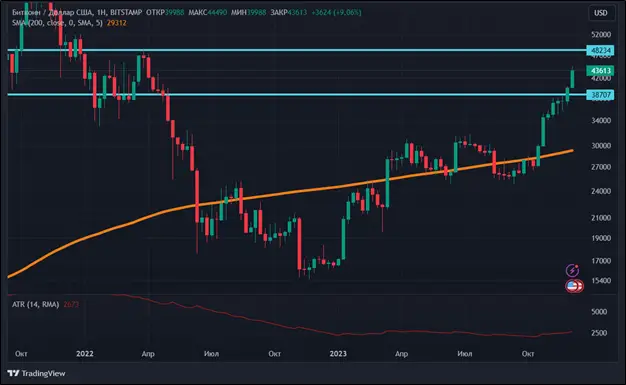This screenshot has height=385, width=626.
Task: Click the purple lightning event icon
Action: 573,270
